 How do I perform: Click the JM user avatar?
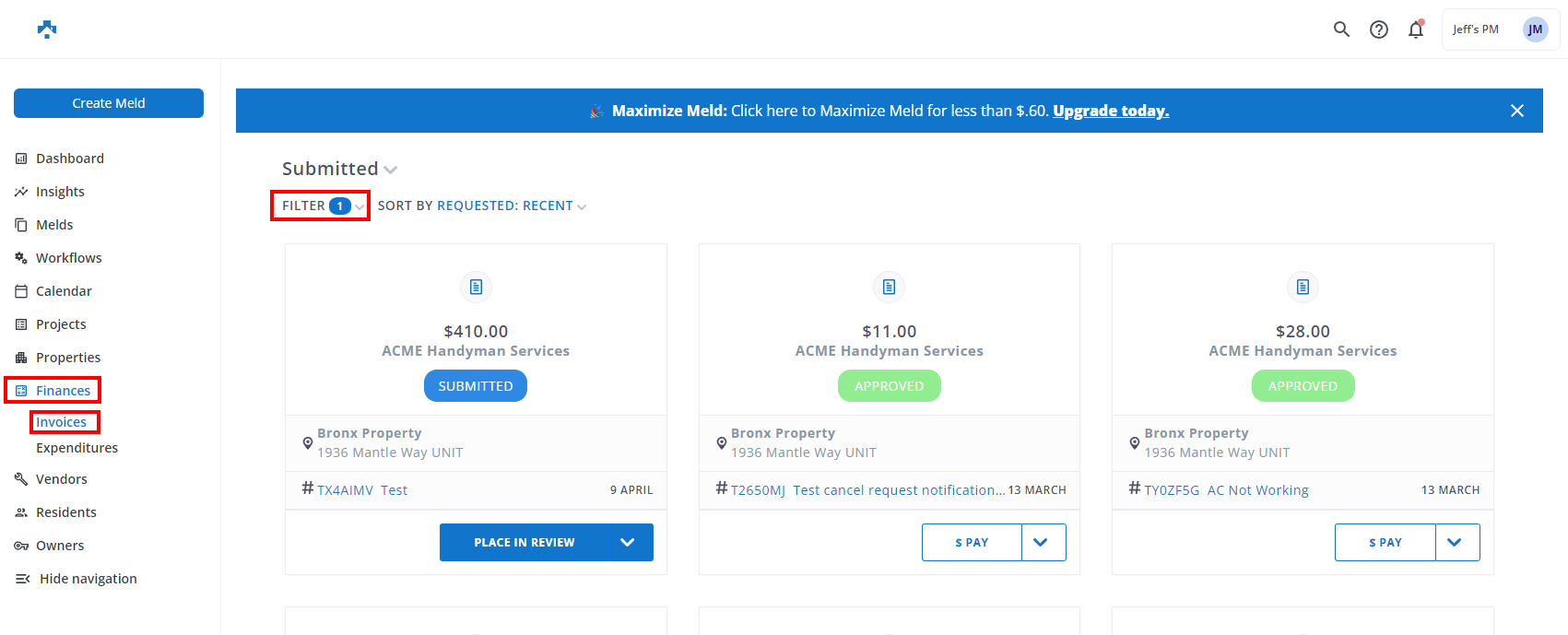coord(1534,29)
